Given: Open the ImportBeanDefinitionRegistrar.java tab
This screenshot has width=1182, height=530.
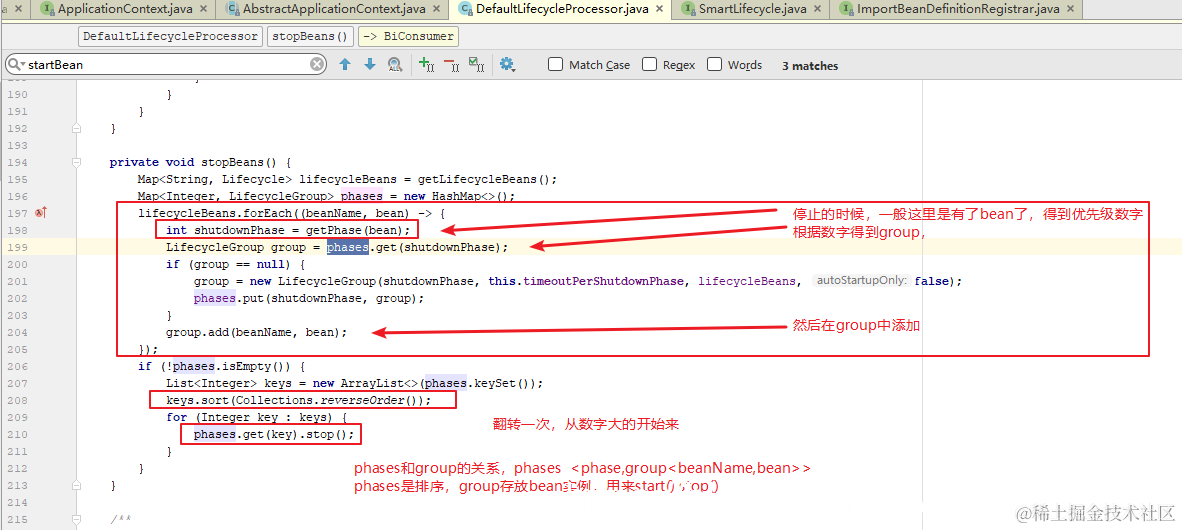Looking at the screenshot, I should (x=957, y=9).
